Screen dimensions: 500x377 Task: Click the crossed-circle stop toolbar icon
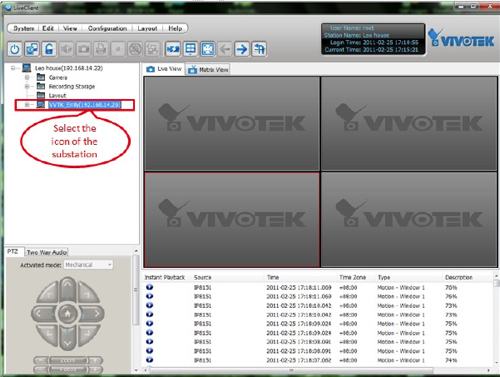click(x=135, y=49)
